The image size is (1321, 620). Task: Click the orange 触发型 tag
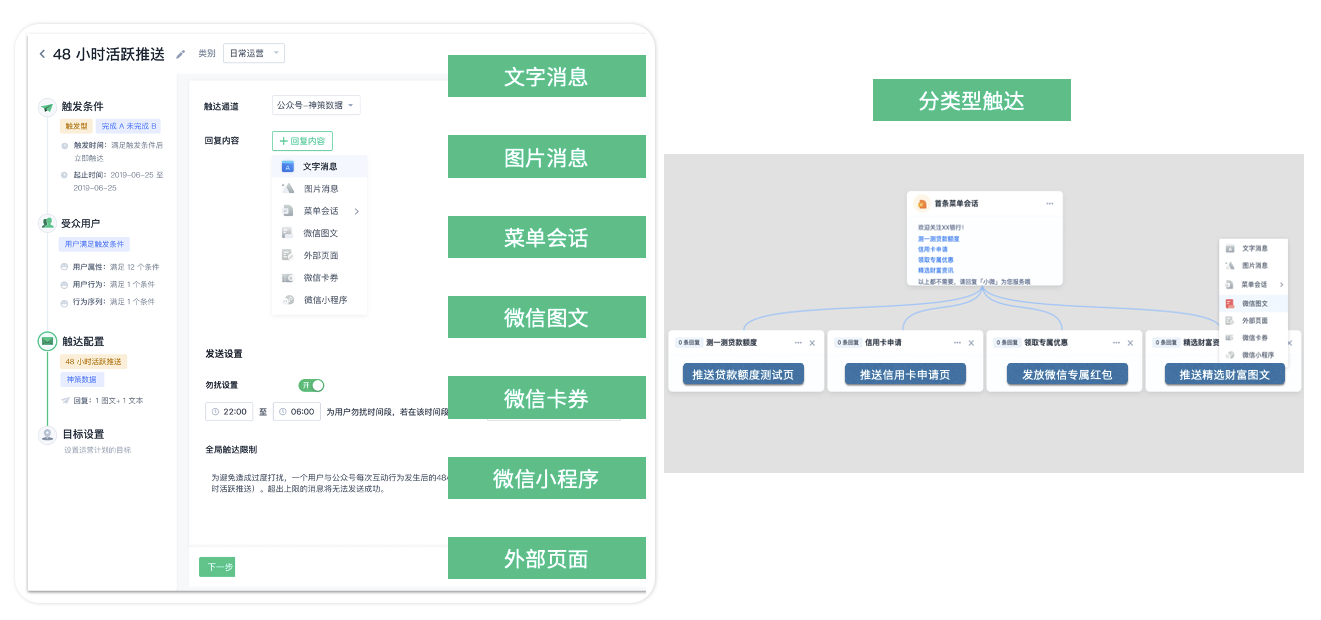76,126
